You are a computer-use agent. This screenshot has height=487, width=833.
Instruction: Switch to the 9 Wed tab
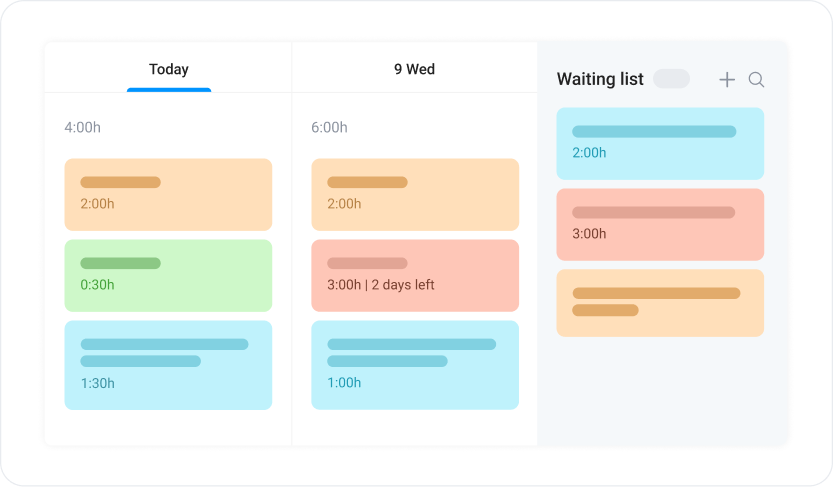pyautogui.click(x=414, y=69)
